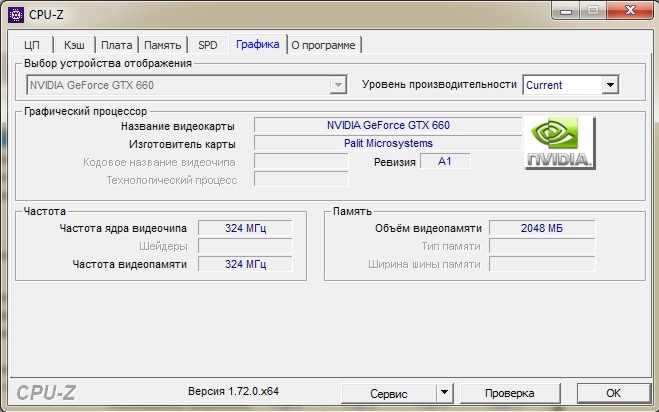This screenshot has width=659, height=412.
Task: Click the Объём видеопамяти label
Action: click(x=428, y=228)
